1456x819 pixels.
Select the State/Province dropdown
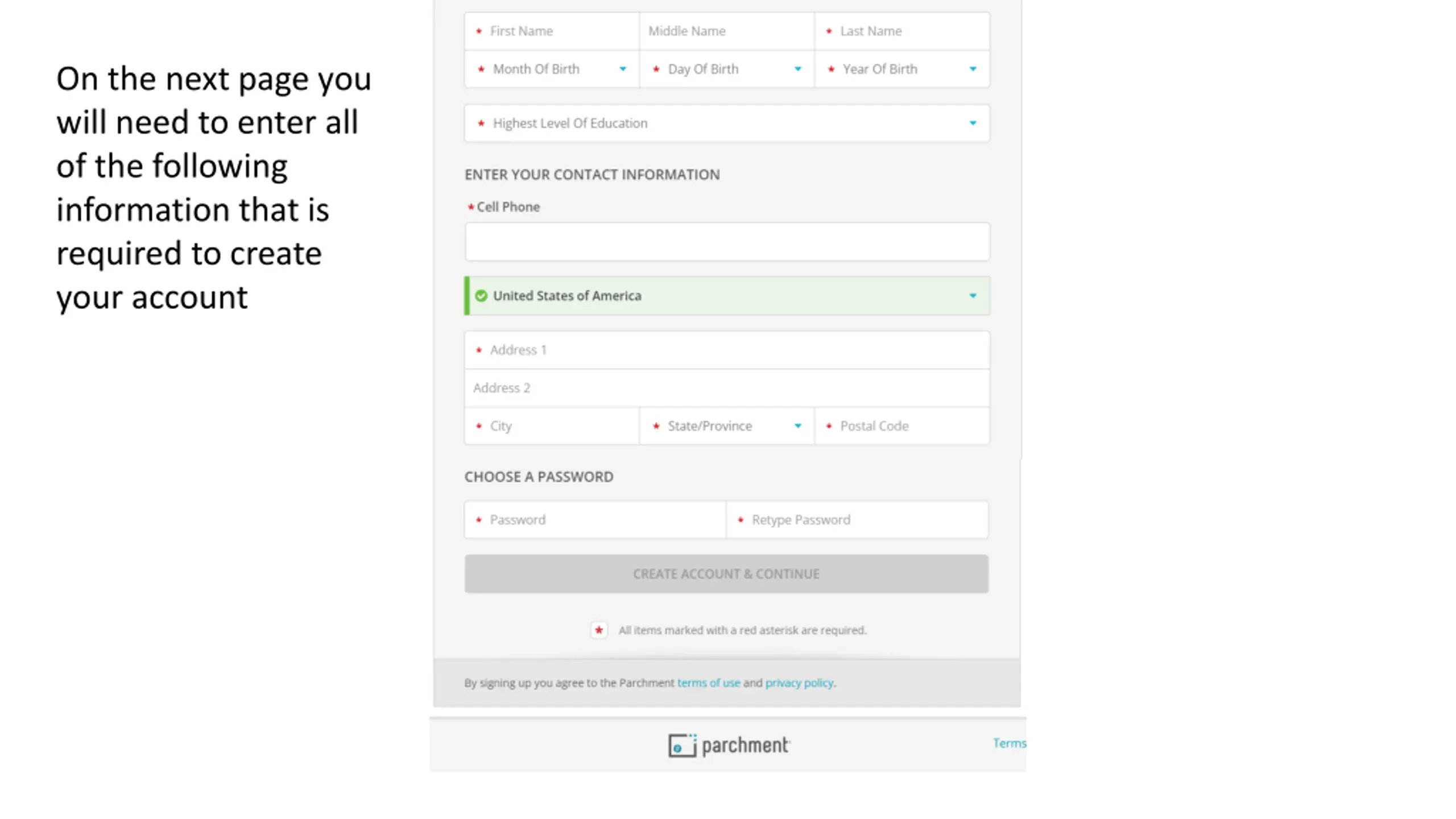click(x=727, y=426)
